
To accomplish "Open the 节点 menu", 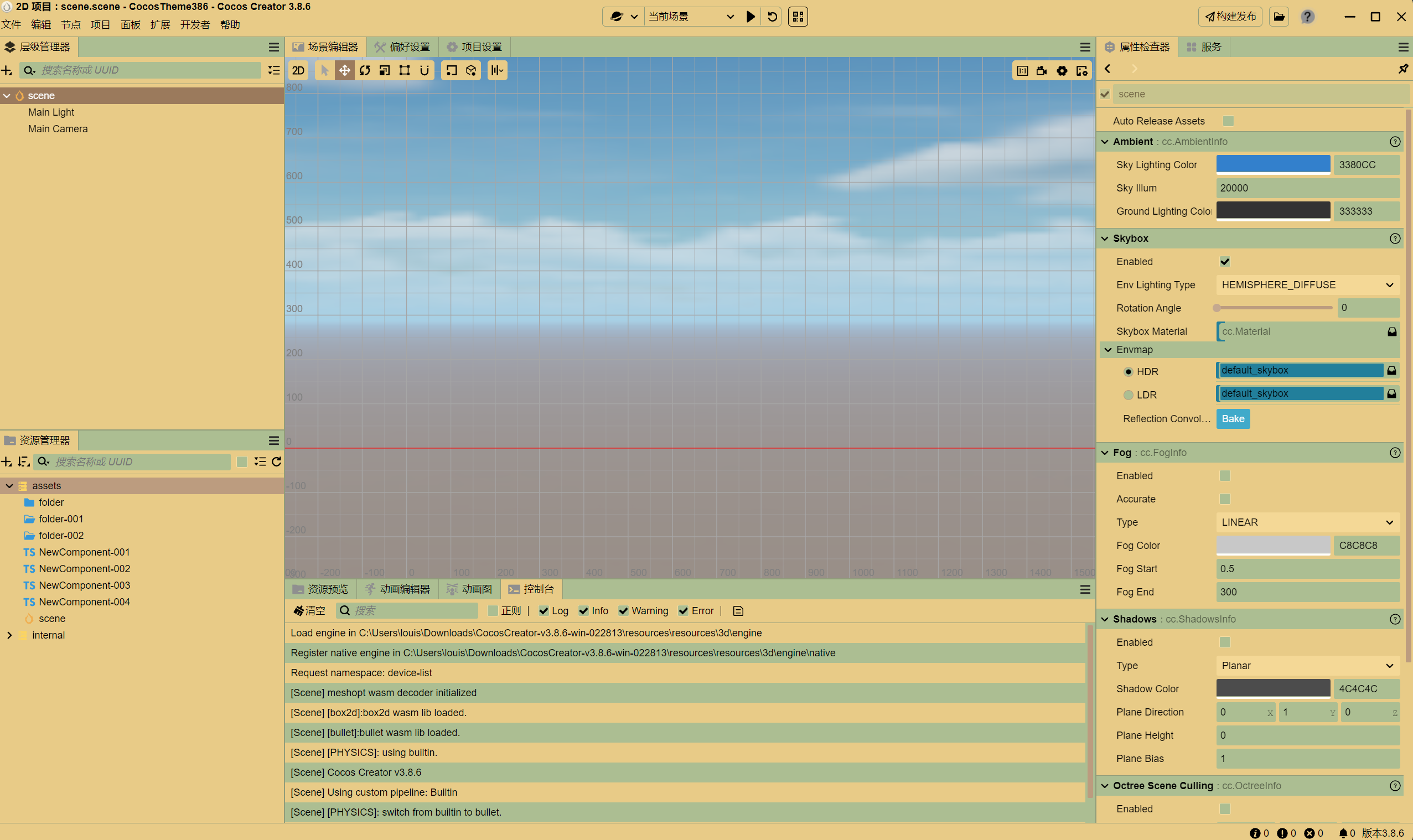I will tap(71, 24).
